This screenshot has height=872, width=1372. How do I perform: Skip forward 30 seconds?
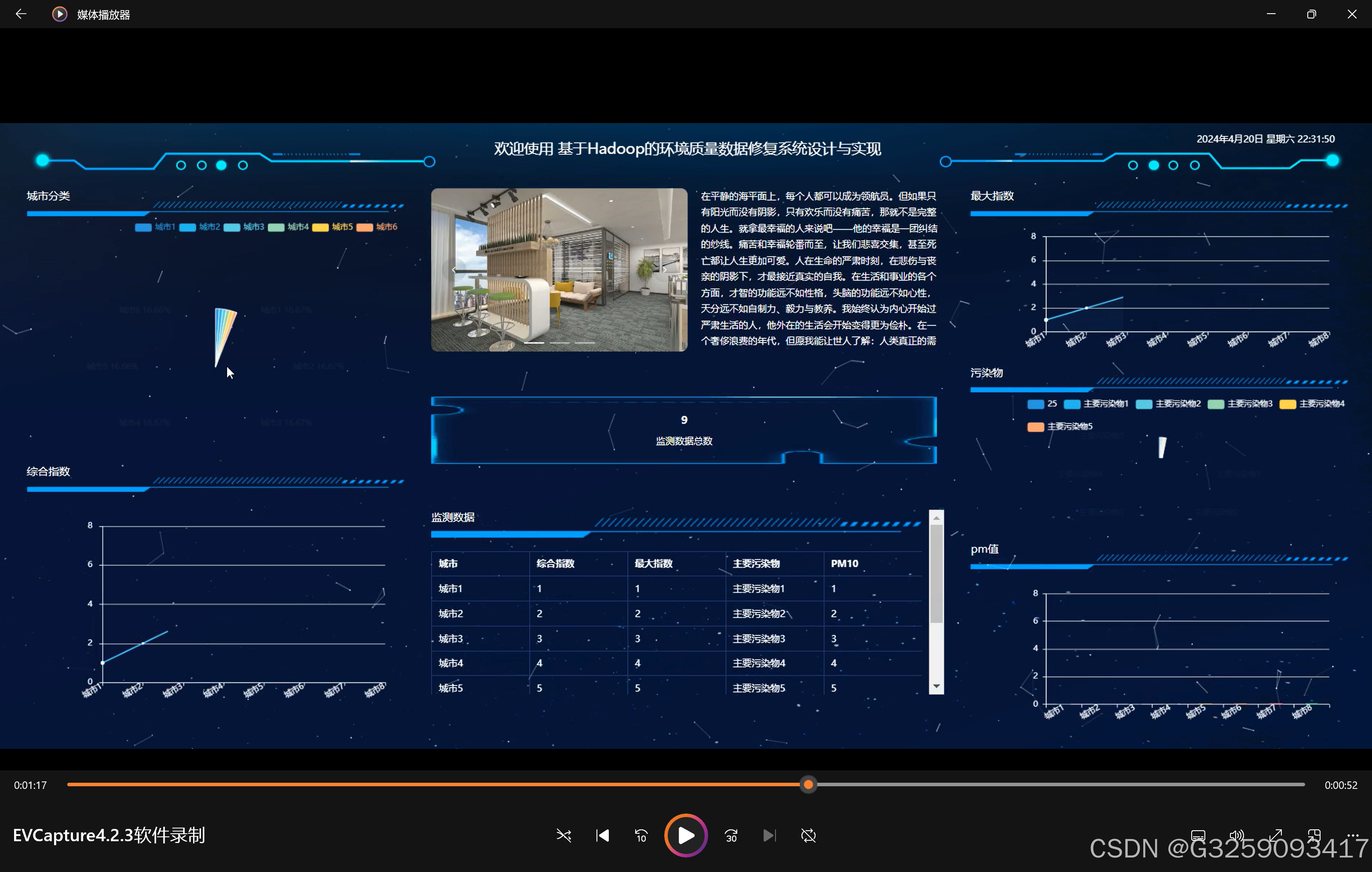[x=732, y=836]
